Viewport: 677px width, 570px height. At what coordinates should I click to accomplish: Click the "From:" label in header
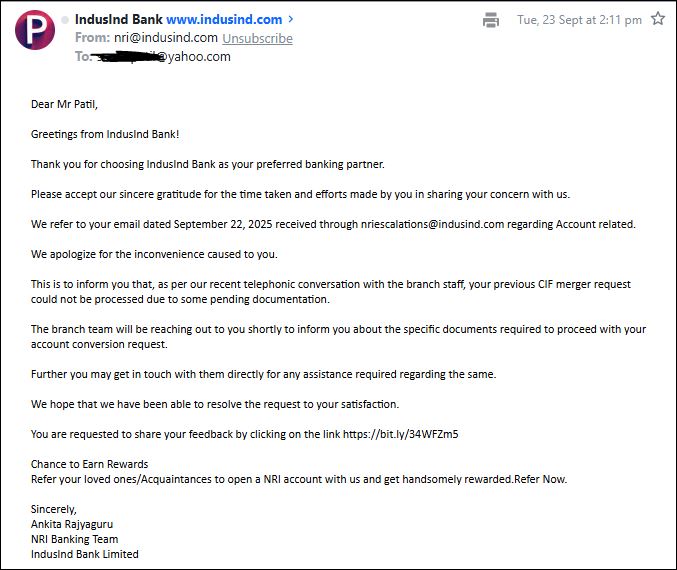pos(92,38)
